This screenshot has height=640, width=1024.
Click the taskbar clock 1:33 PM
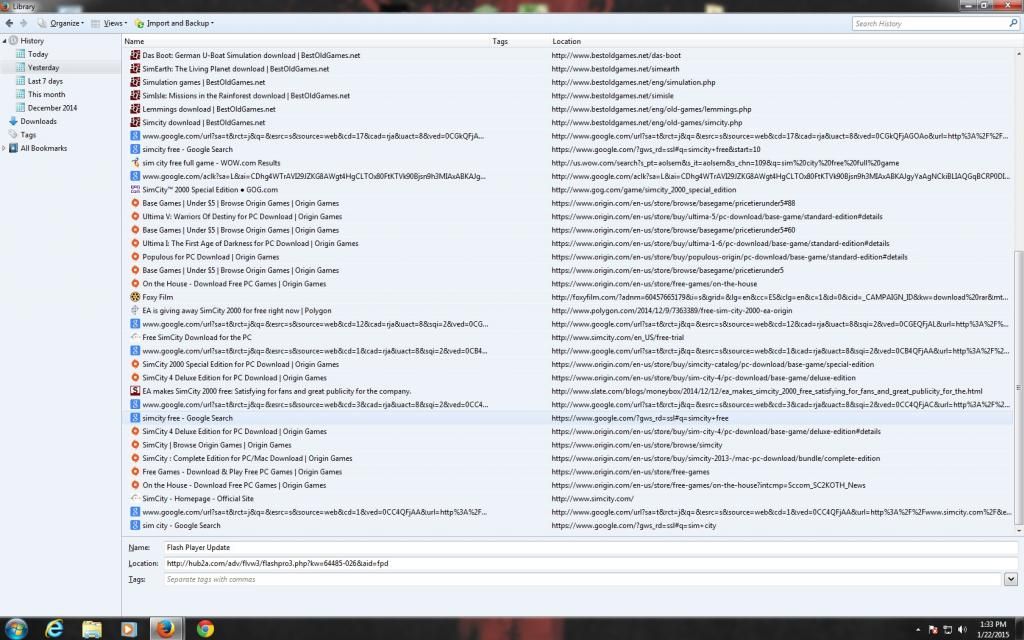(993, 629)
